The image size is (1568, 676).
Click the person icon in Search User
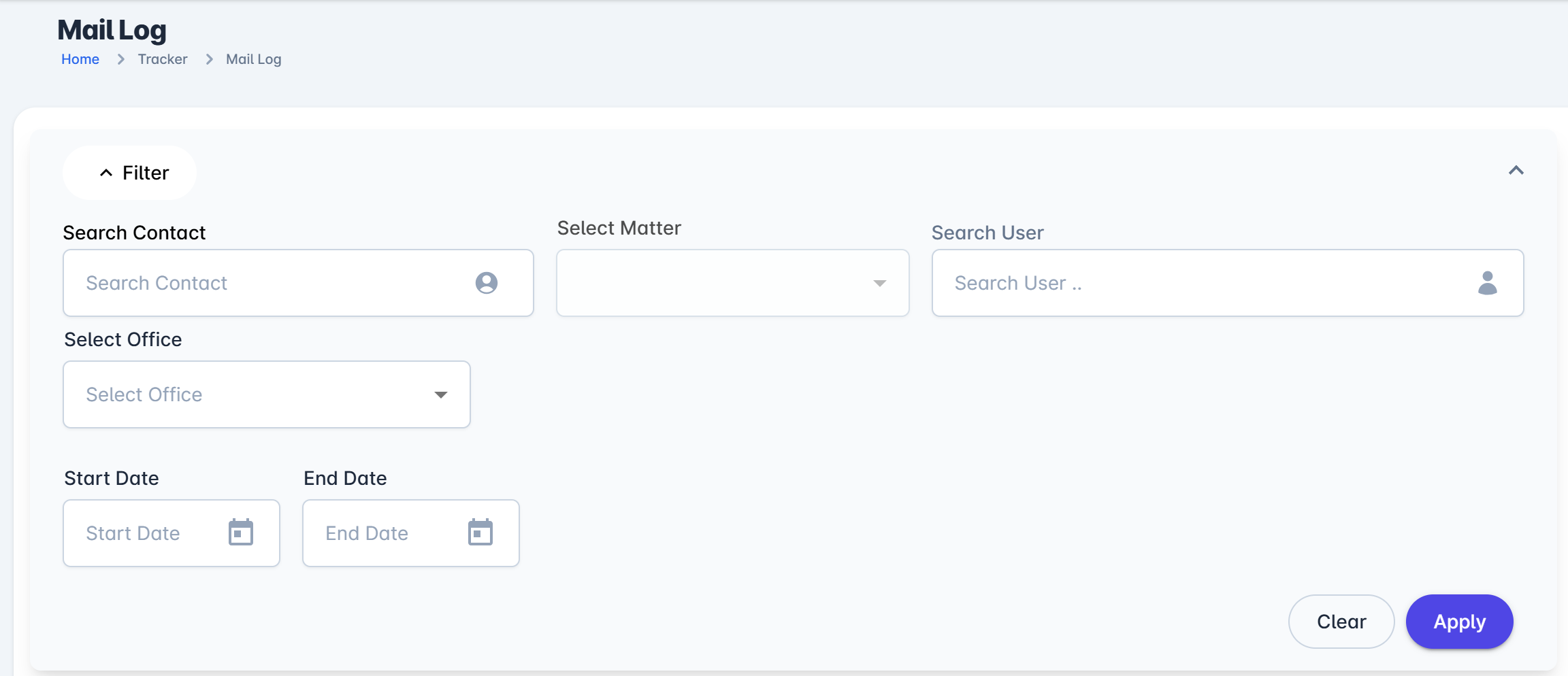coord(1487,283)
